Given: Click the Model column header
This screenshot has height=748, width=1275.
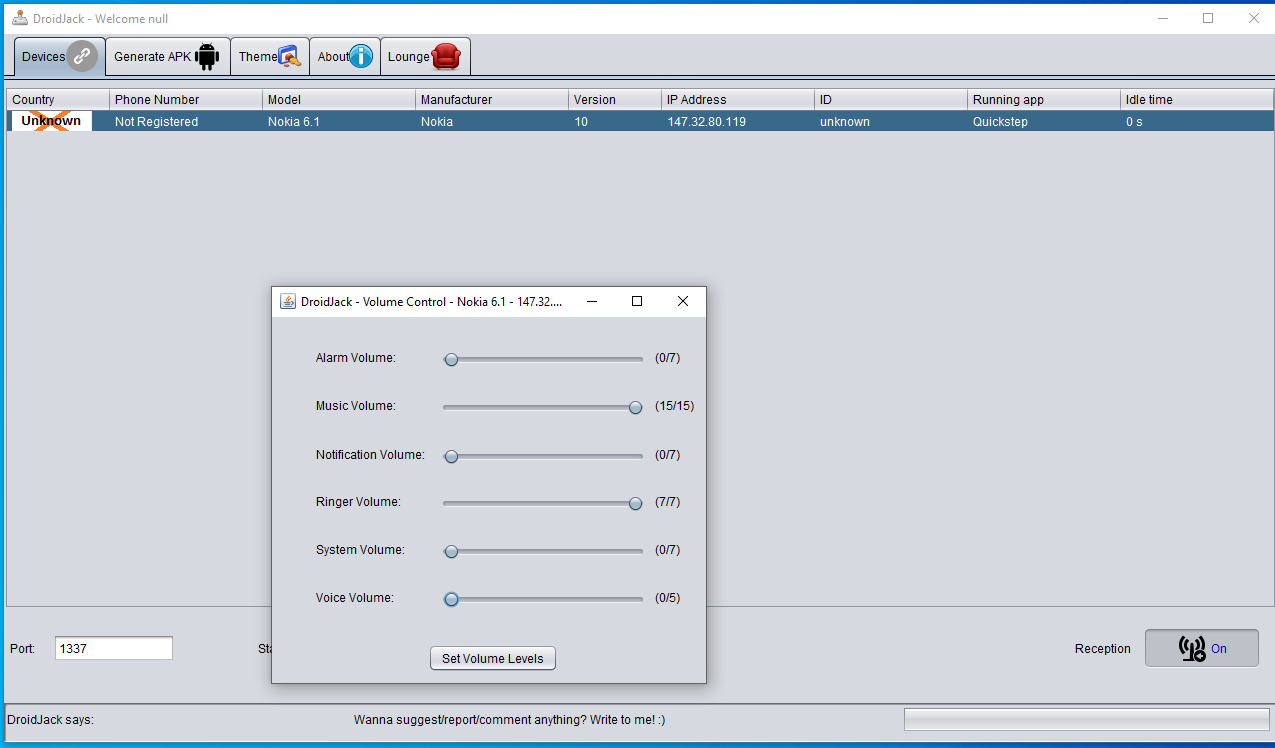Looking at the screenshot, I should (x=339, y=100).
